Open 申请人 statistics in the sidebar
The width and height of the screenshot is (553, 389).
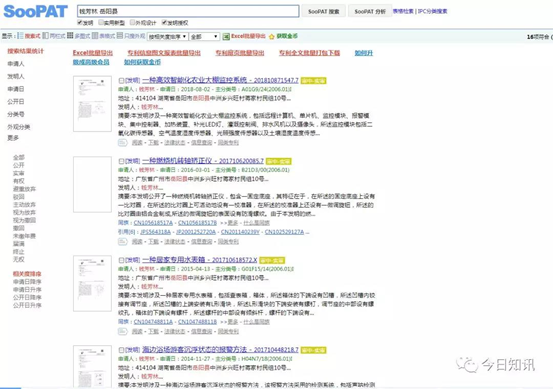(x=16, y=63)
